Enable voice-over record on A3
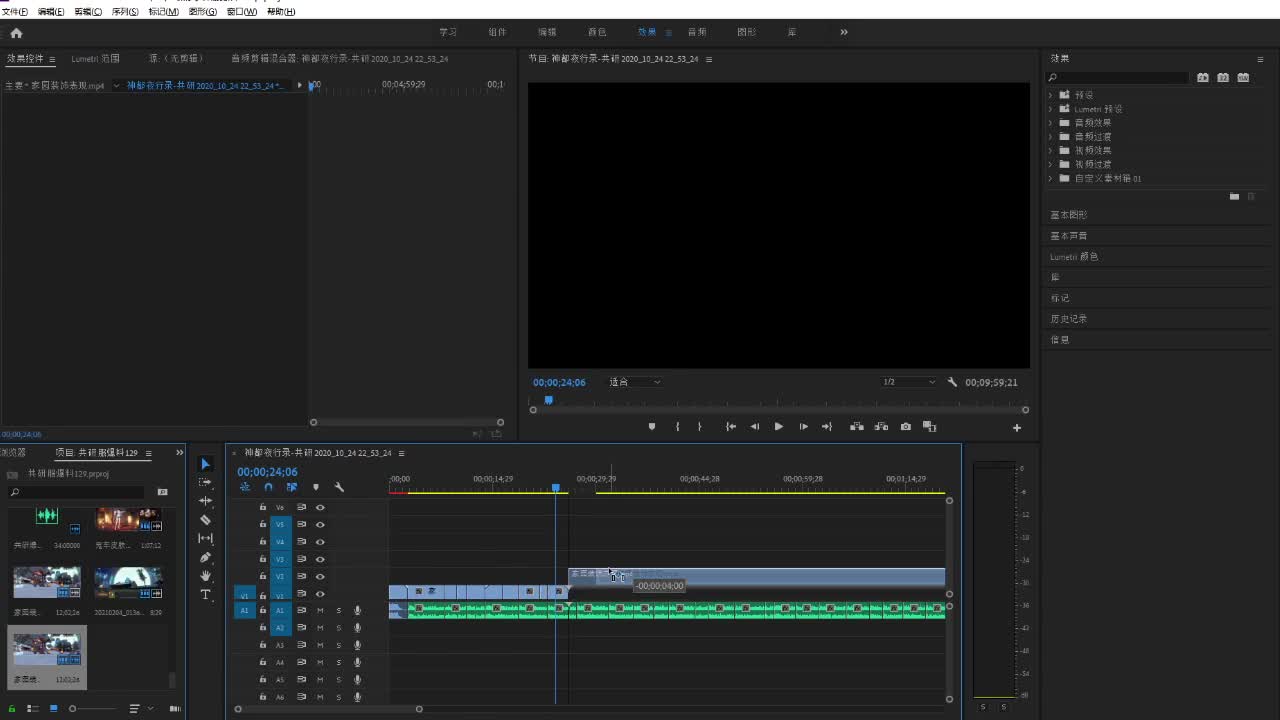This screenshot has width=1280, height=720. tap(357, 645)
